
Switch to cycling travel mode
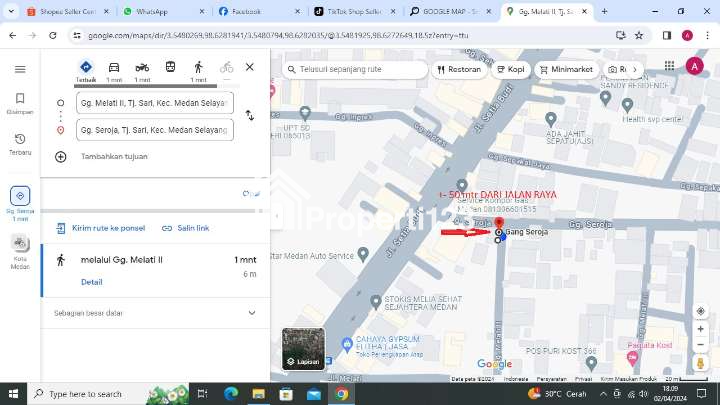click(x=226, y=69)
